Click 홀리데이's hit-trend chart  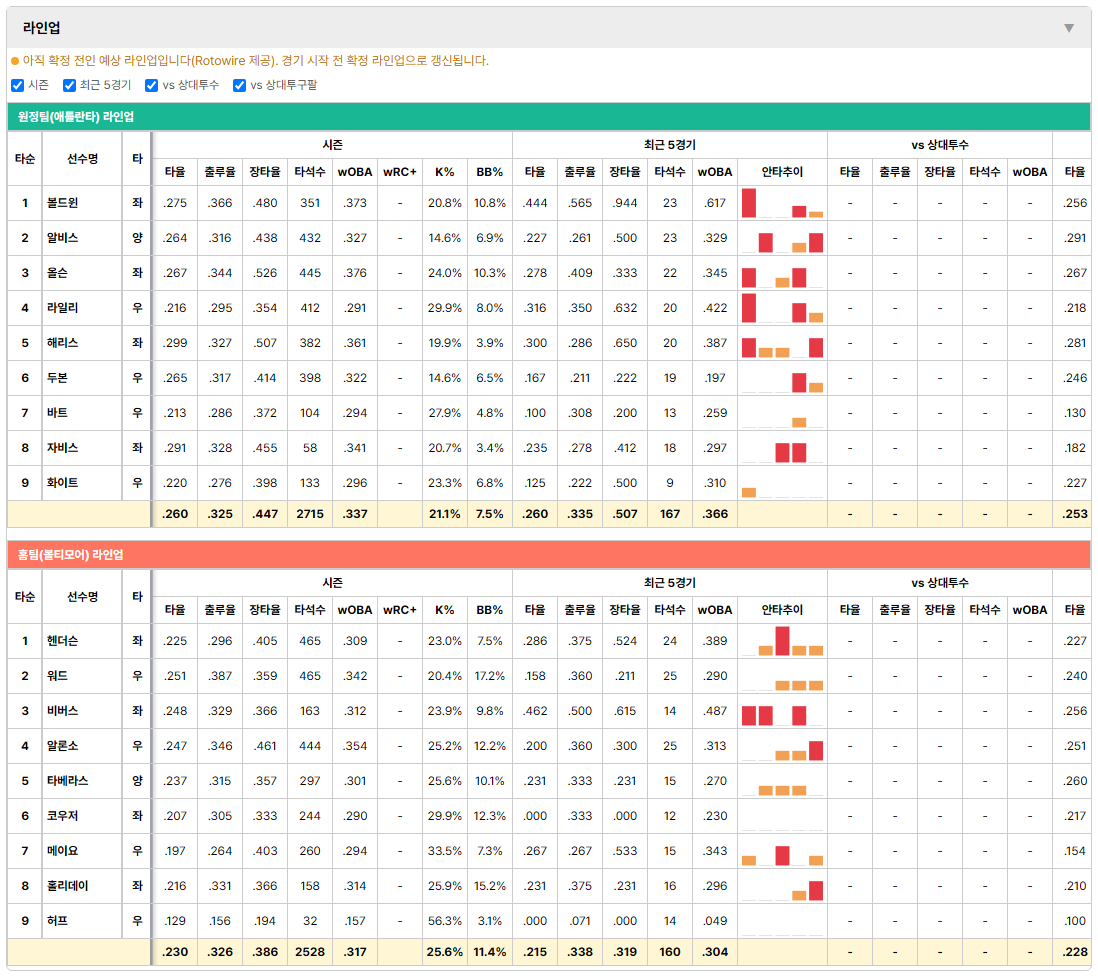coord(782,886)
